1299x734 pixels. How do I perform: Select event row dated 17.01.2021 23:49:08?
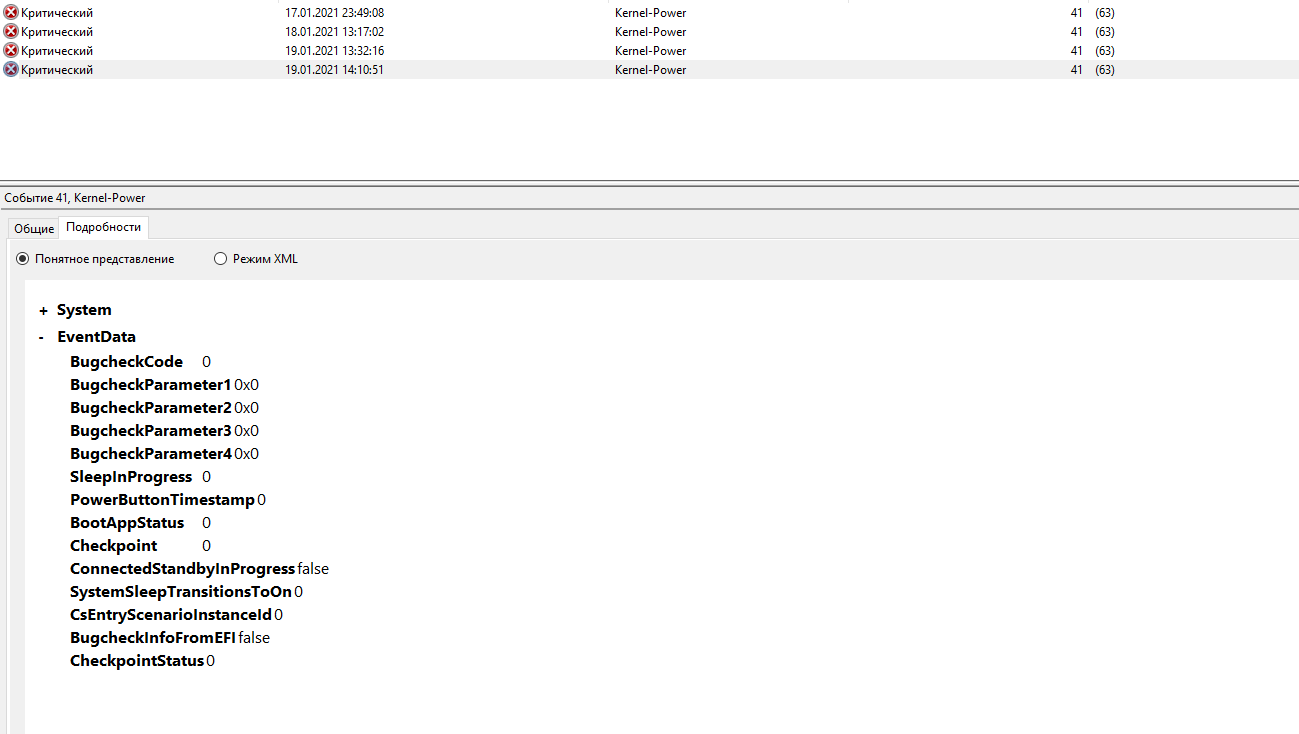(x=649, y=13)
